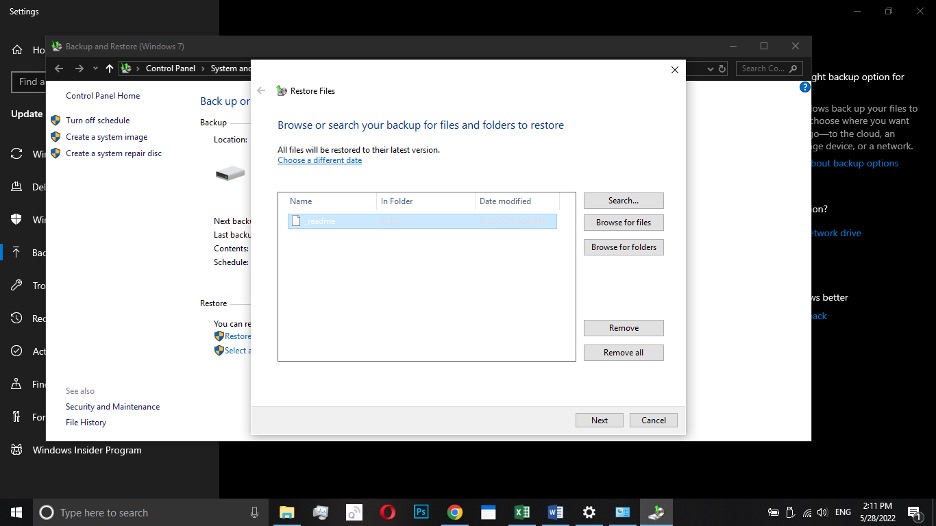This screenshot has width=936, height=526.
Task: Open Security and Maintenance link
Action: click(x=113, y=407)
